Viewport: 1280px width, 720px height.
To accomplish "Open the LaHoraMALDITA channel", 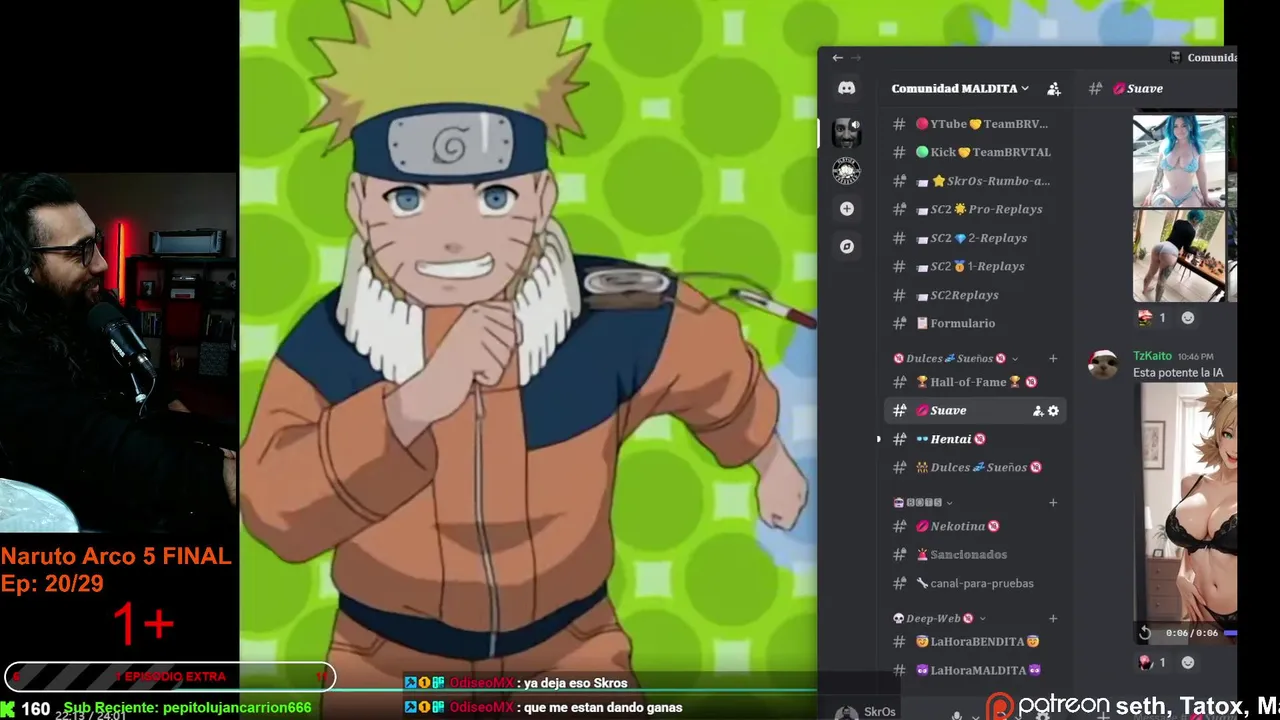I will tap(975, 670).
